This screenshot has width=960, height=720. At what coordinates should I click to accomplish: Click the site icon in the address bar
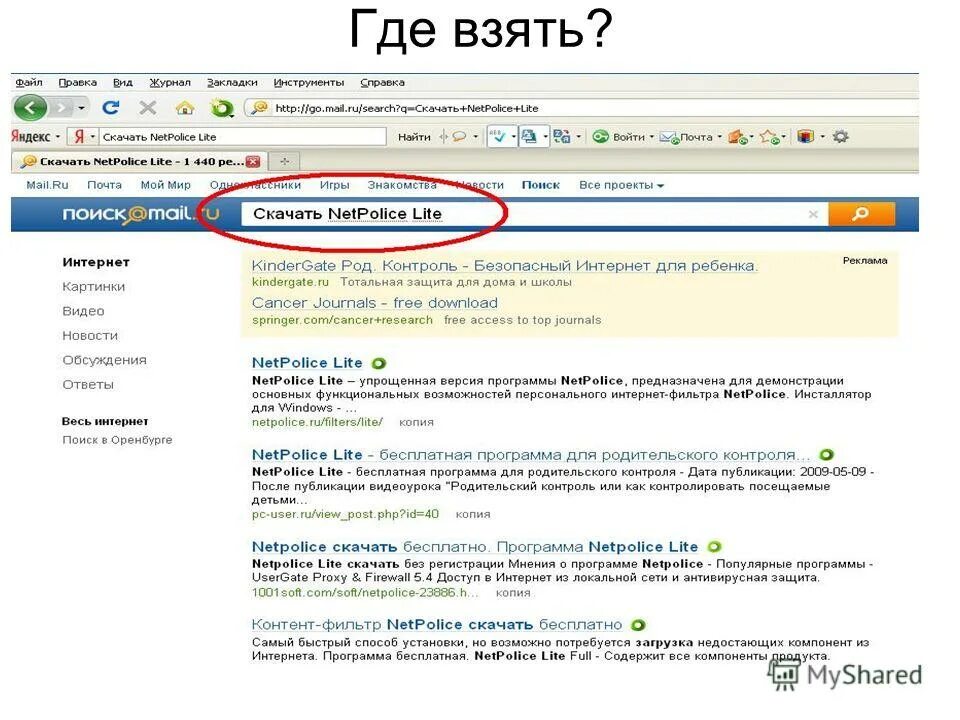[260, 108]
